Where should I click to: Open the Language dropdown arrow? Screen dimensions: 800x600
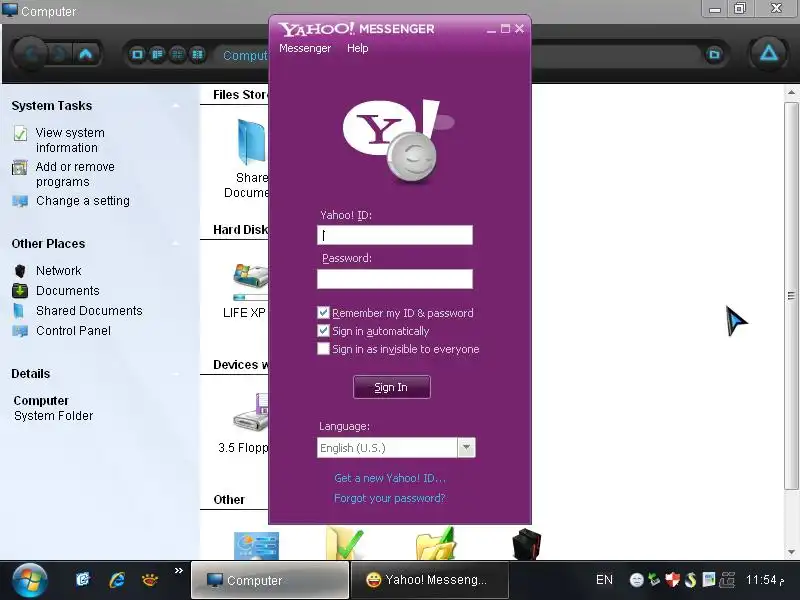click(x=466, y=447)
